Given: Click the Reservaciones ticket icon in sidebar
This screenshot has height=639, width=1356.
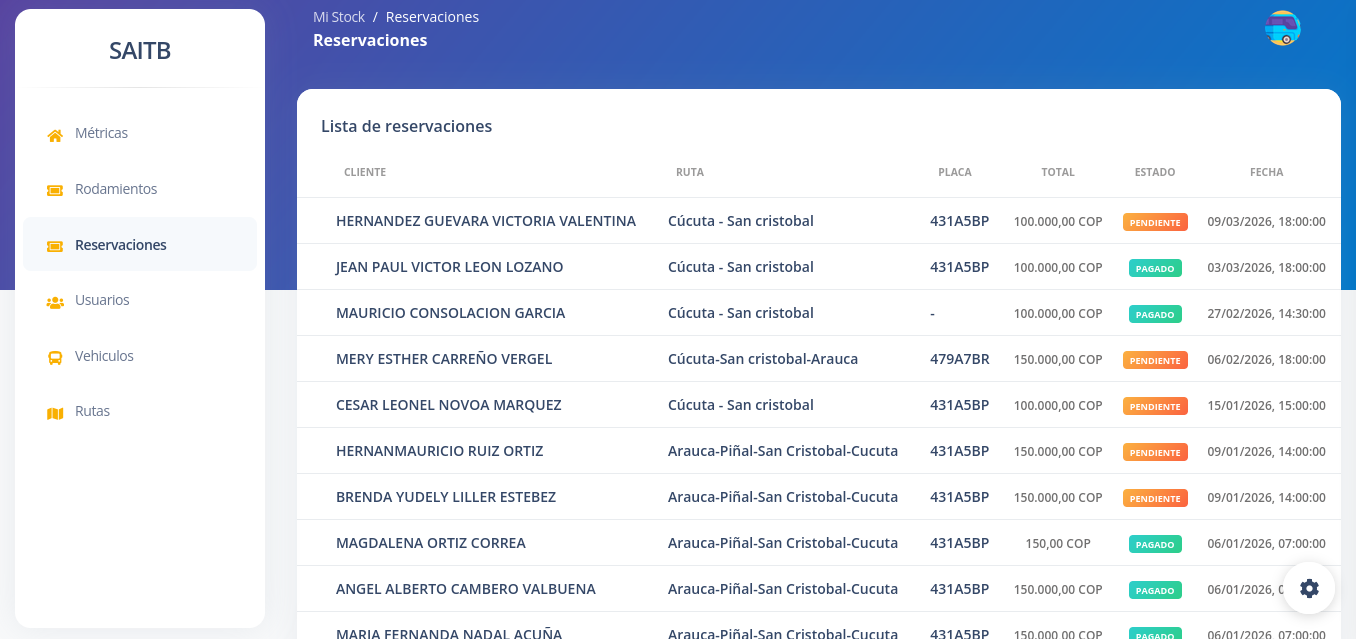Looking at the screenshot, I should [x=55, y=246].
